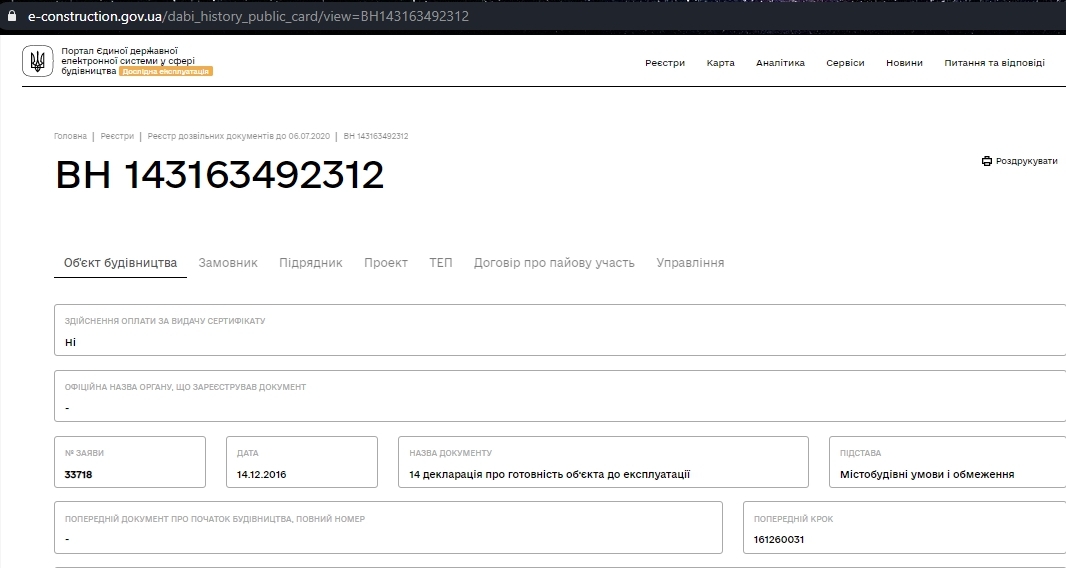Screen dimensions: 1066x568
Task: Go to Реєстри breadcrumb link
Action: point(117,136)
